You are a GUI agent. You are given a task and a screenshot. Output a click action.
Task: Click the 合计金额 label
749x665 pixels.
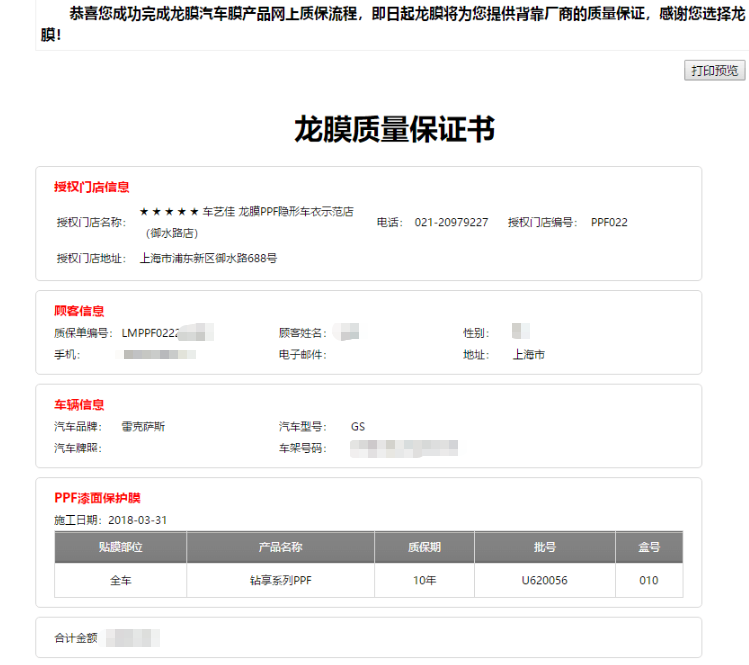click(75, 638)
